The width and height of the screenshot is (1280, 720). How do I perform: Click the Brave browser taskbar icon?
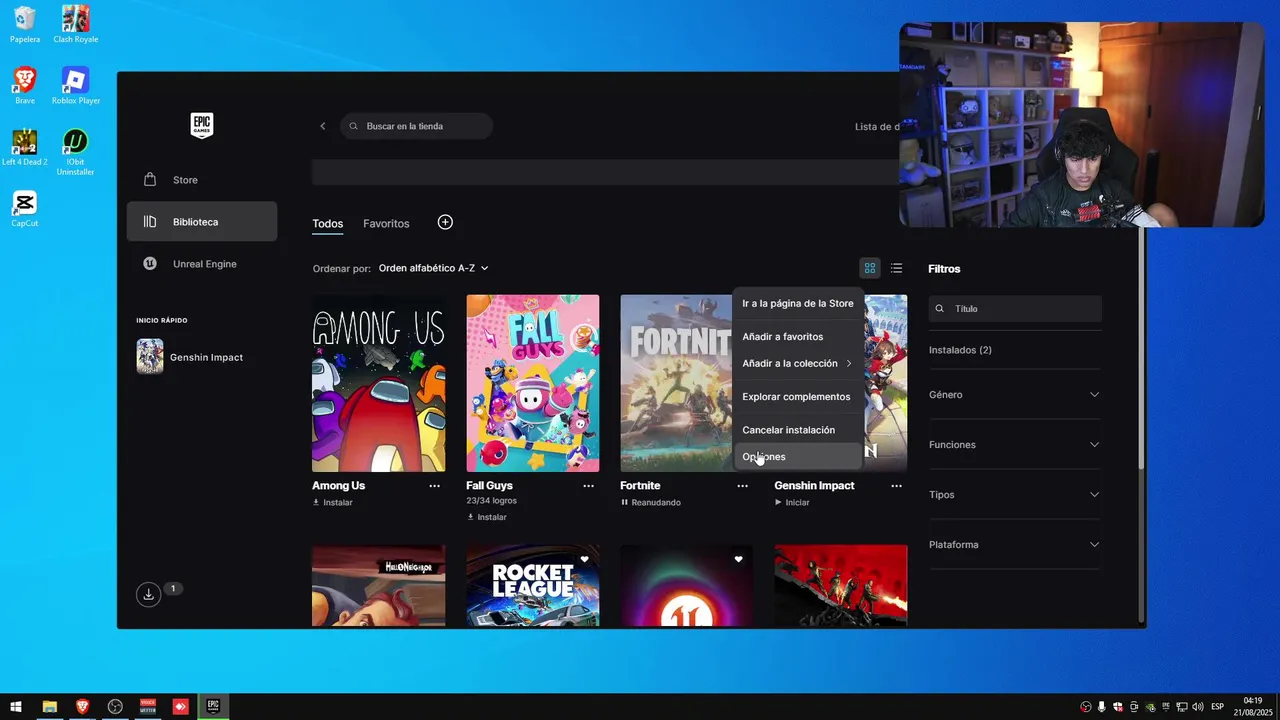[82, 707]
